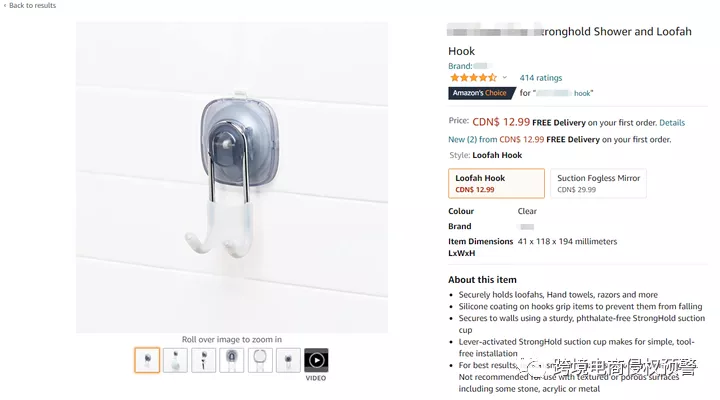Choose the Loofah Hook style option
Viewport: 720px width, 400px height.
pyautogui.click(x=496, y=183)
